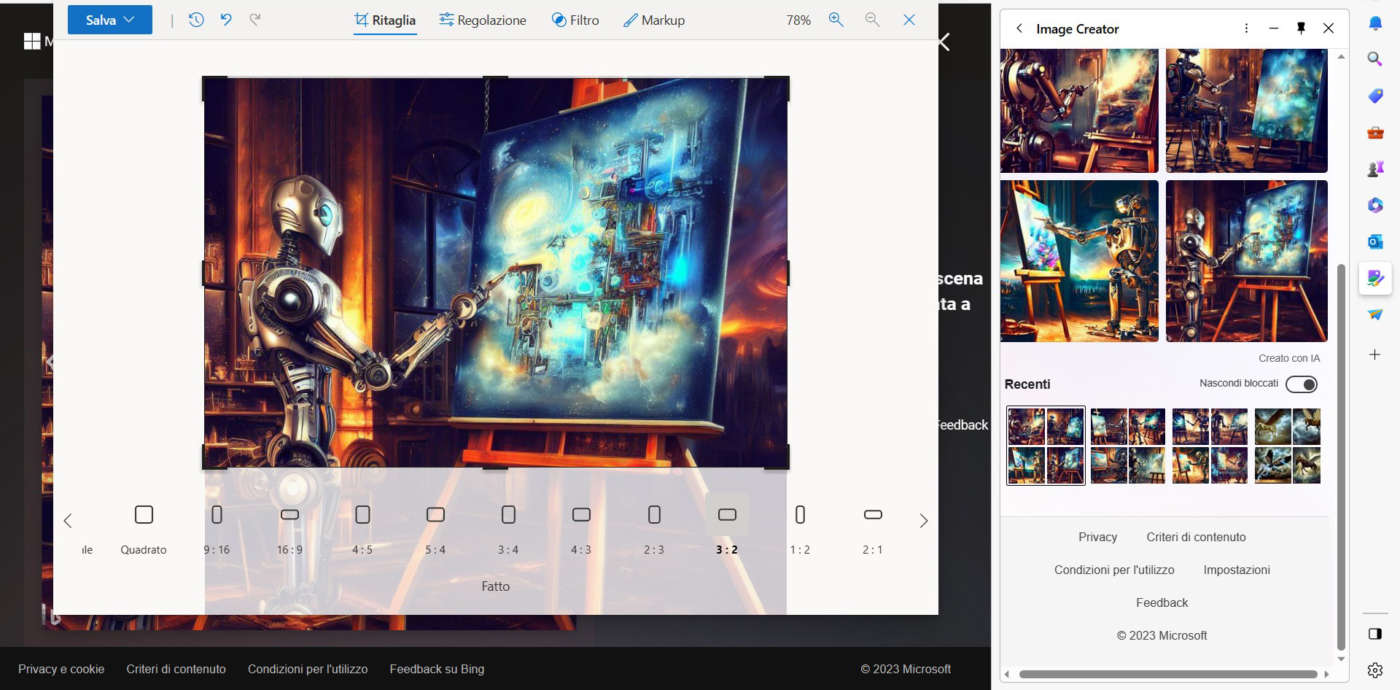Open sidebar settings gear icon
The width and height of the screenshot is (1400, 690).
[1375, 670]
